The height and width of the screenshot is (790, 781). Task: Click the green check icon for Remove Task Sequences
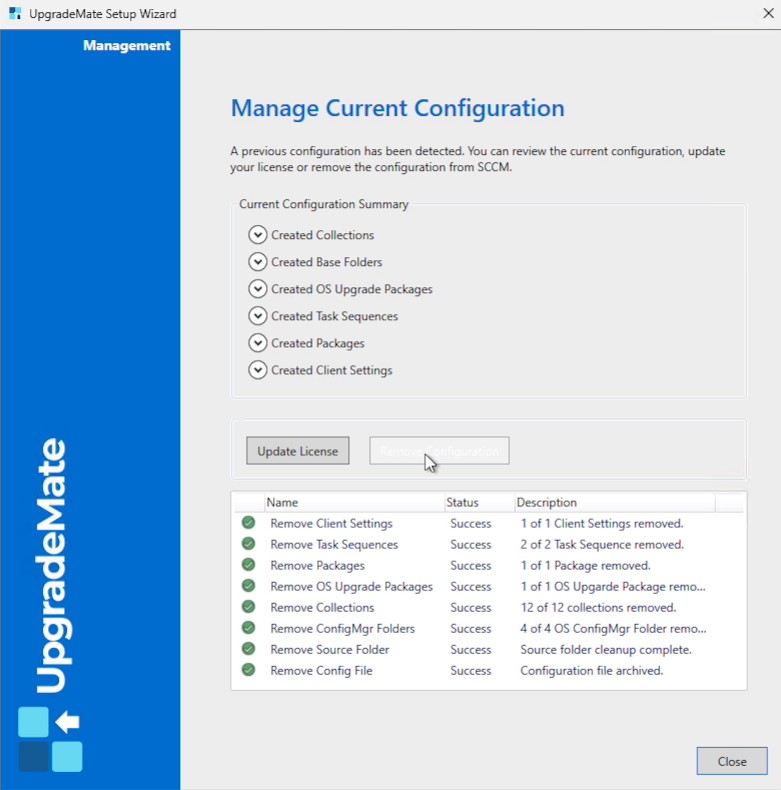click(248, 544)
